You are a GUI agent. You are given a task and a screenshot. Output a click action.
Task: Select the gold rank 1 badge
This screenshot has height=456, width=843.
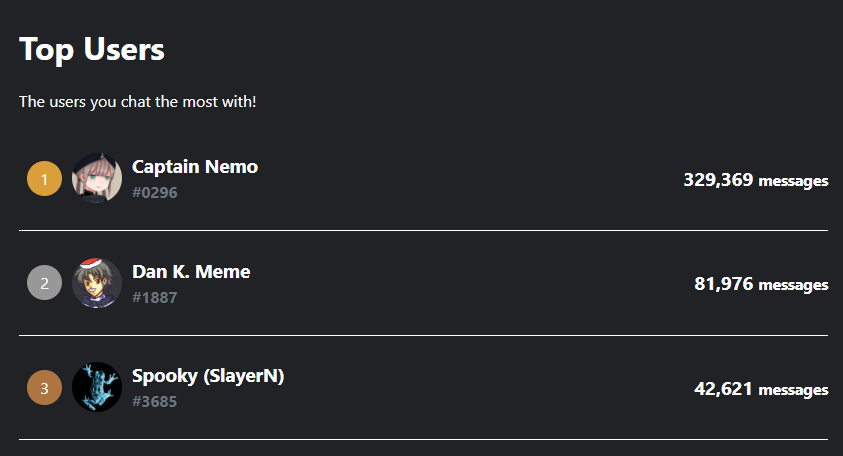tap(45, 179)
